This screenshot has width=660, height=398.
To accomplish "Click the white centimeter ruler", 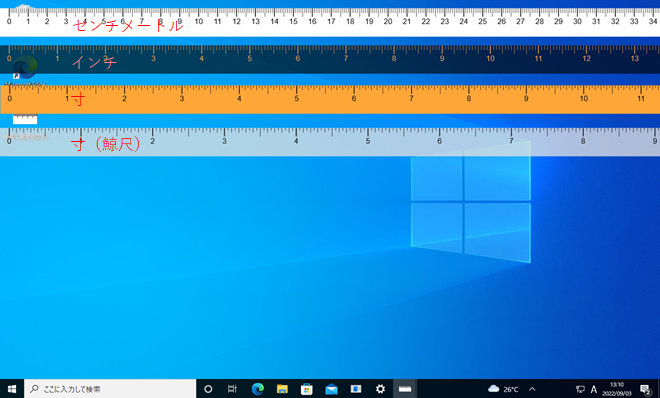I will coord(330,21).
